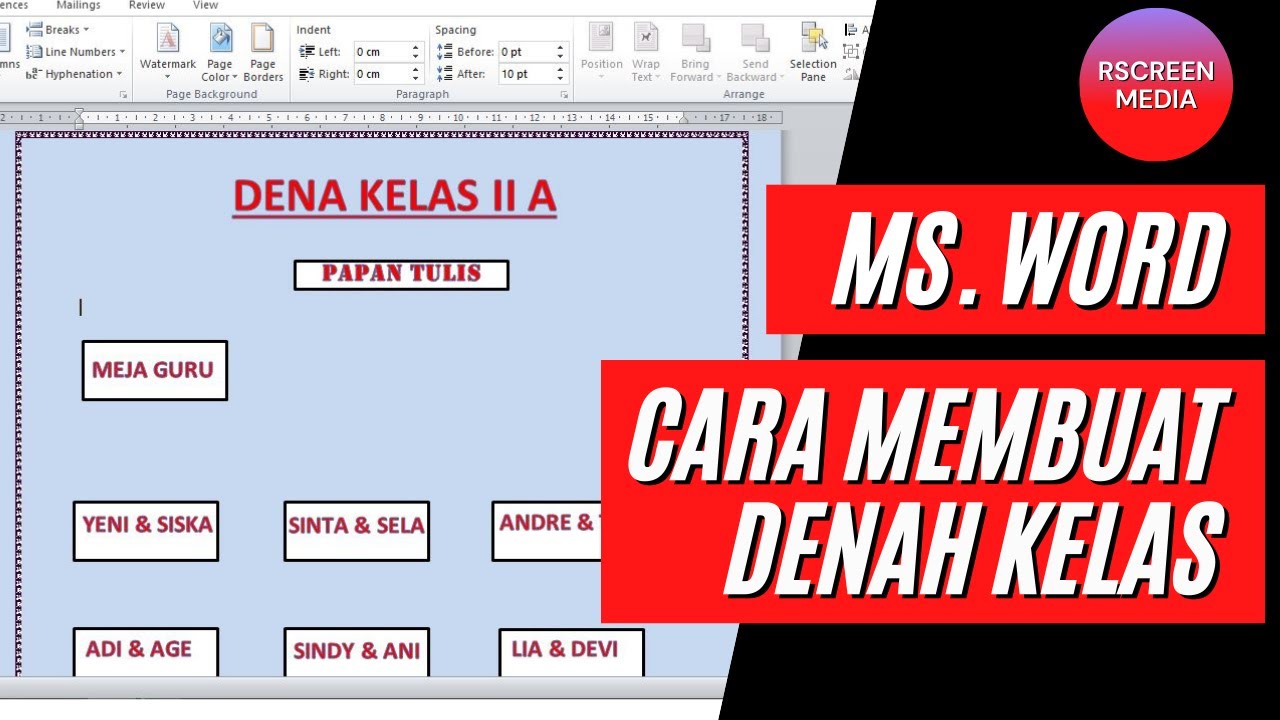Switch to the Mailings ribbon tab
1280x720 pixels.
pos(78,5)
